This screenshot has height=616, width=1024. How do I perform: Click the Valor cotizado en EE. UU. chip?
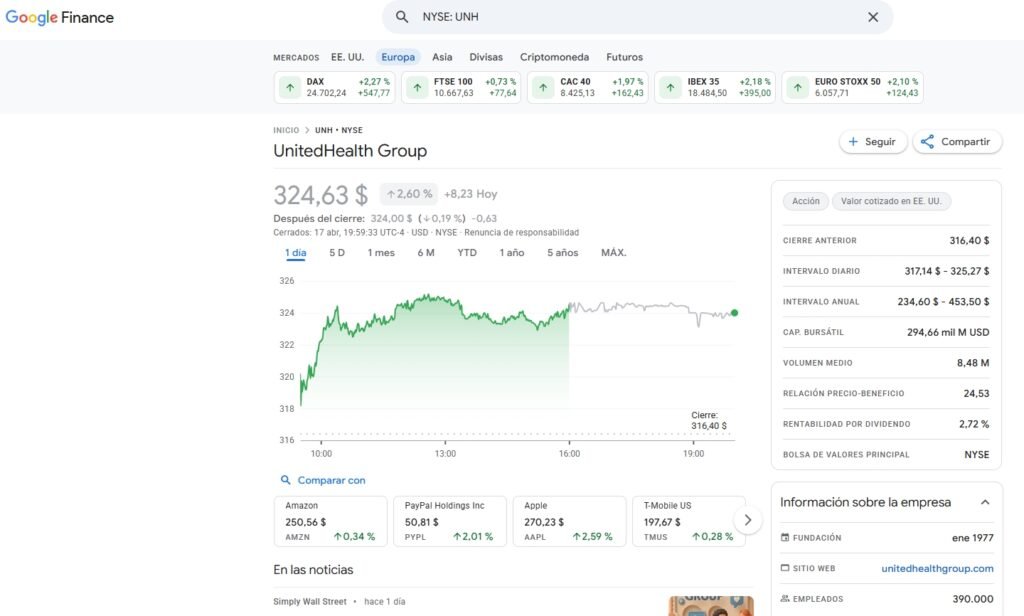tap(891, 201)
